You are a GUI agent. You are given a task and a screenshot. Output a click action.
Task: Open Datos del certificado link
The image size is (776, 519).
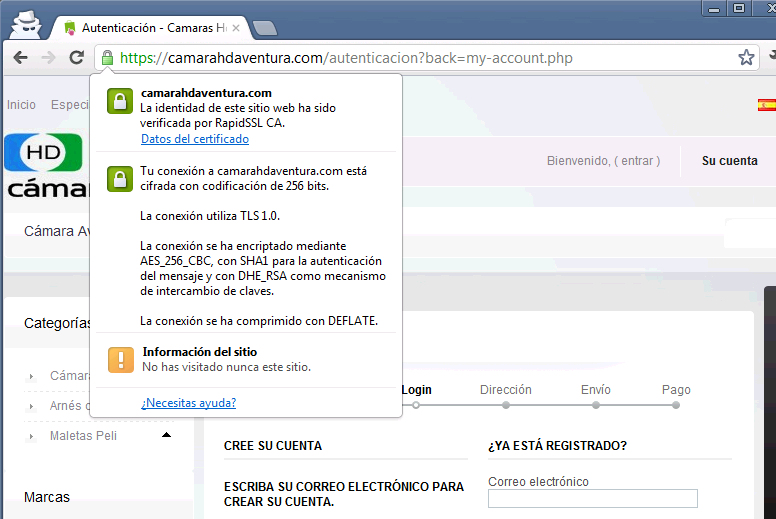point(195,139)
